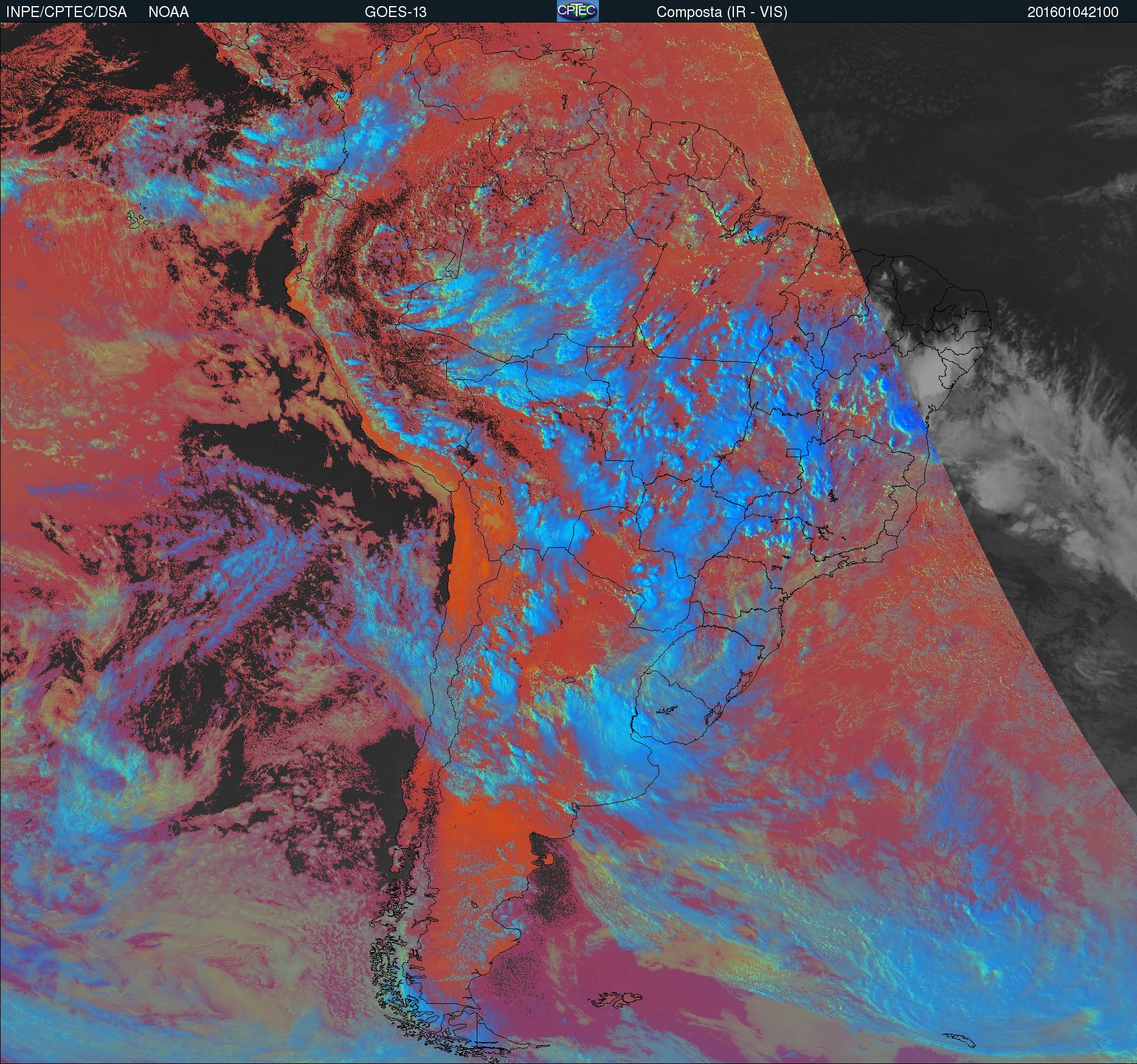Select the INPE/CPTEC/DSA header text
This screenshot has height=1064, width=1137.
[x=66, y=12]
